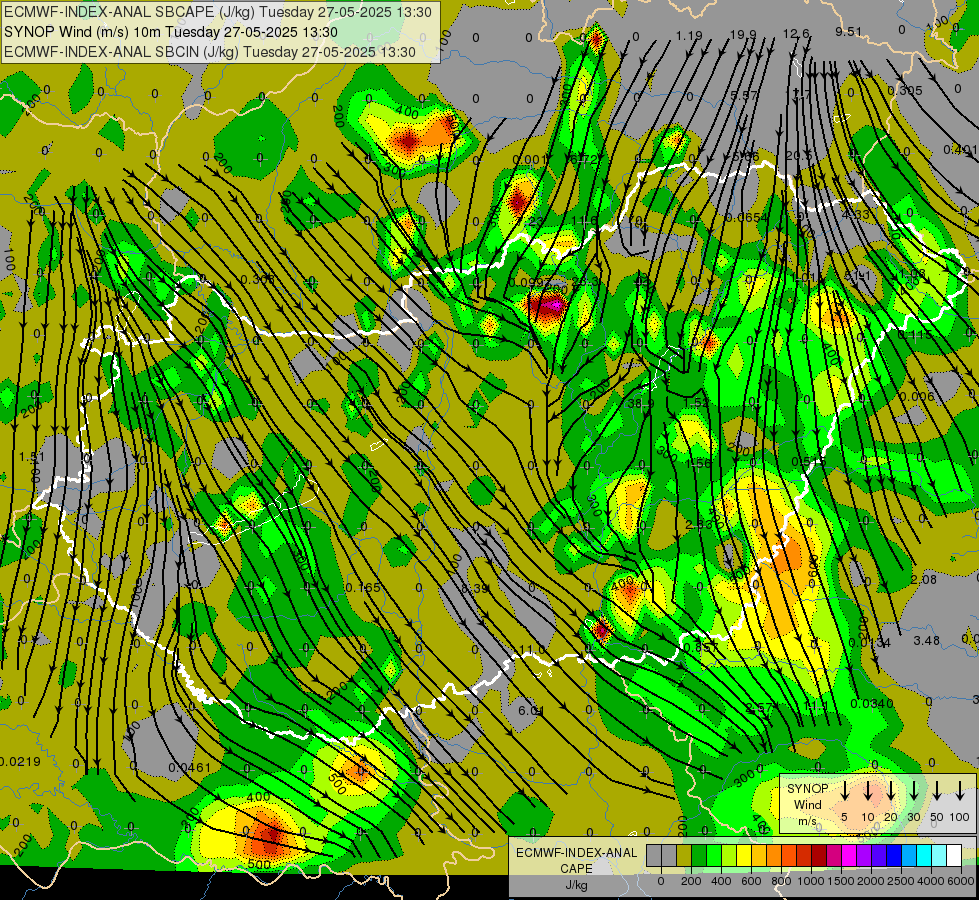Click the '0.165' map value
The width and height of the screenshot is (979, 900).
363,587
